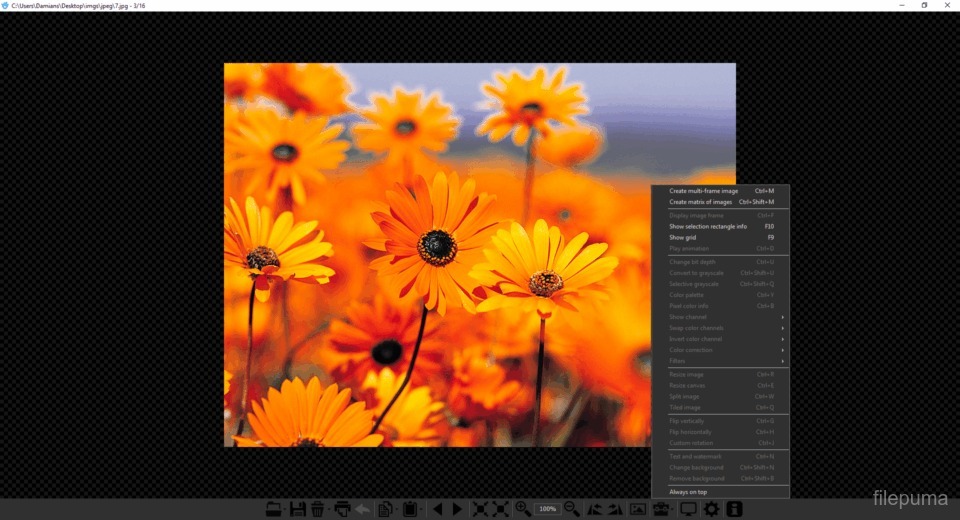
Task: Click the Print icon in toolbar
Action: (x=343, y=509)
